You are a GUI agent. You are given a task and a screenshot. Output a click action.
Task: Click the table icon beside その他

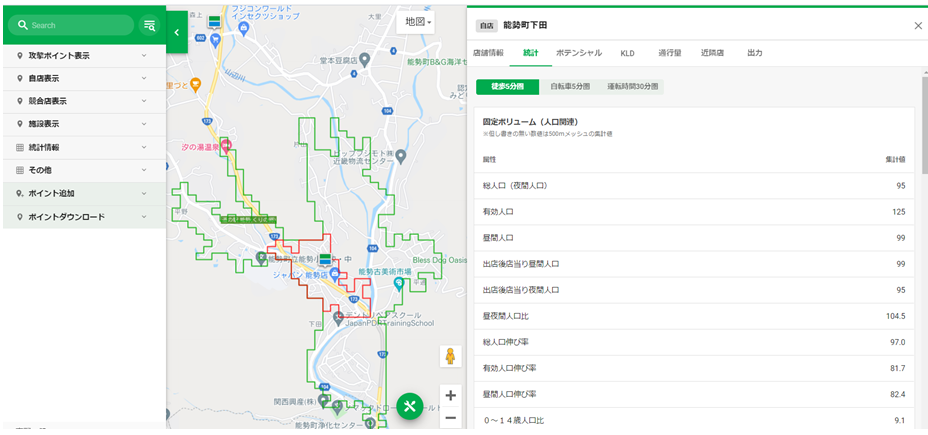pos(20,170)
